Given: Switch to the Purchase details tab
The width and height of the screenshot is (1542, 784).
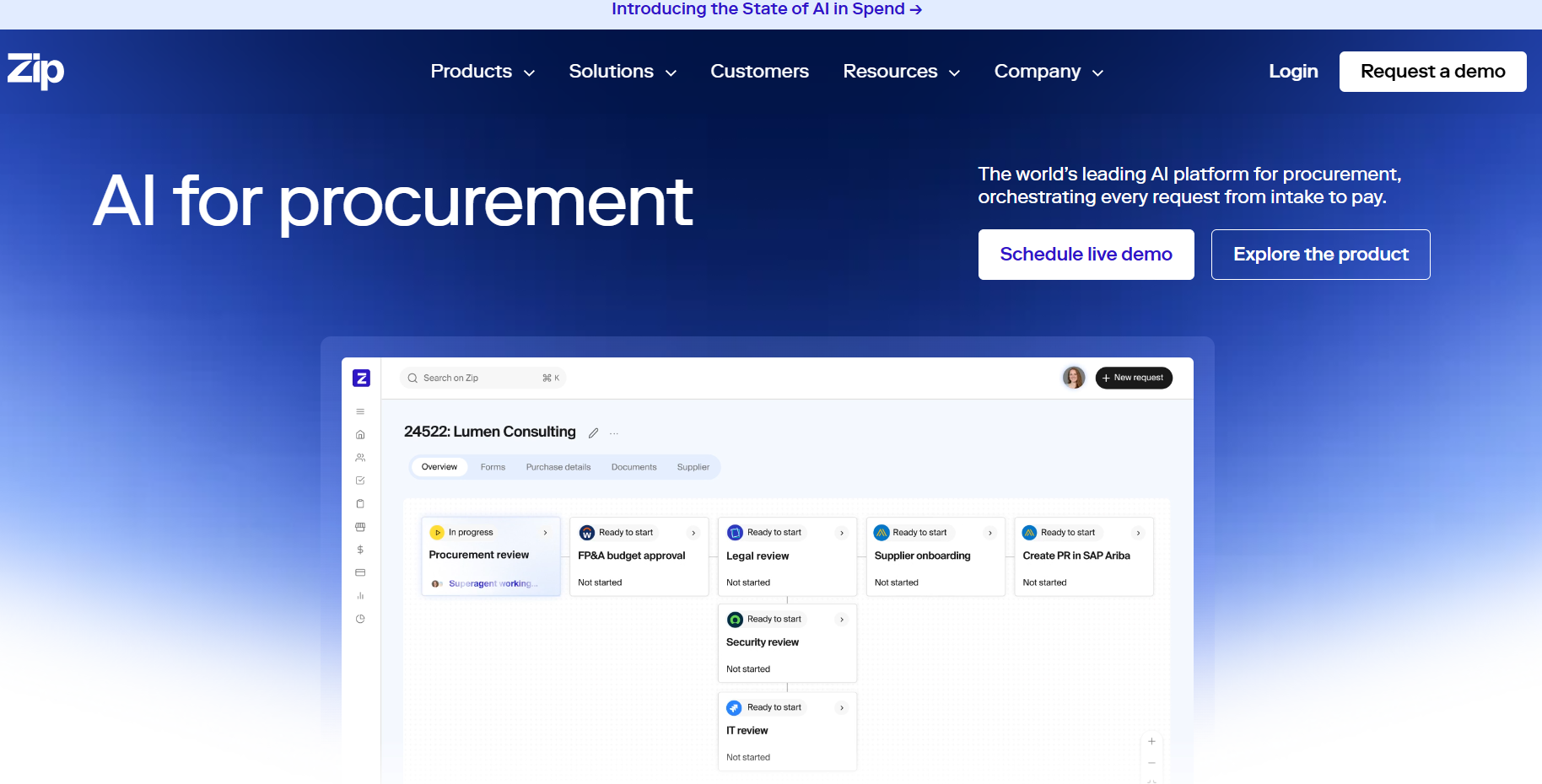Looking at the screenshot, I should [x=558, y=467].
